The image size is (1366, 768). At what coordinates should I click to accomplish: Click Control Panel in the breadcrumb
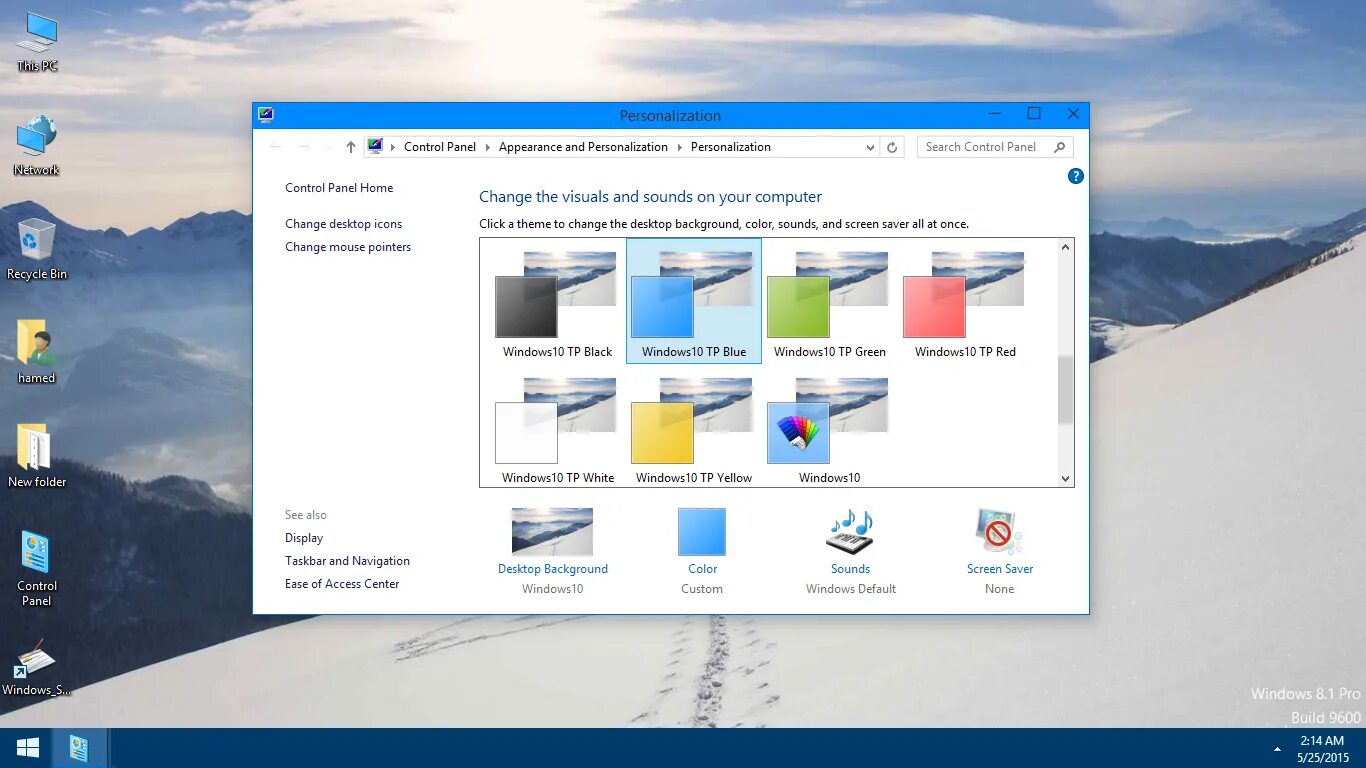click(x=440, y=147)
